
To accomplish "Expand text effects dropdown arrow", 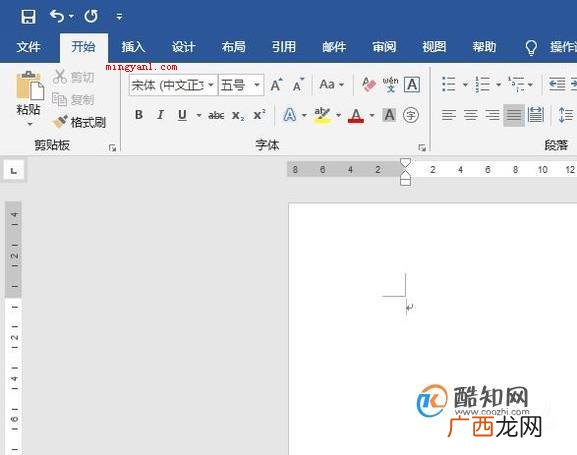I will [304, 116].
